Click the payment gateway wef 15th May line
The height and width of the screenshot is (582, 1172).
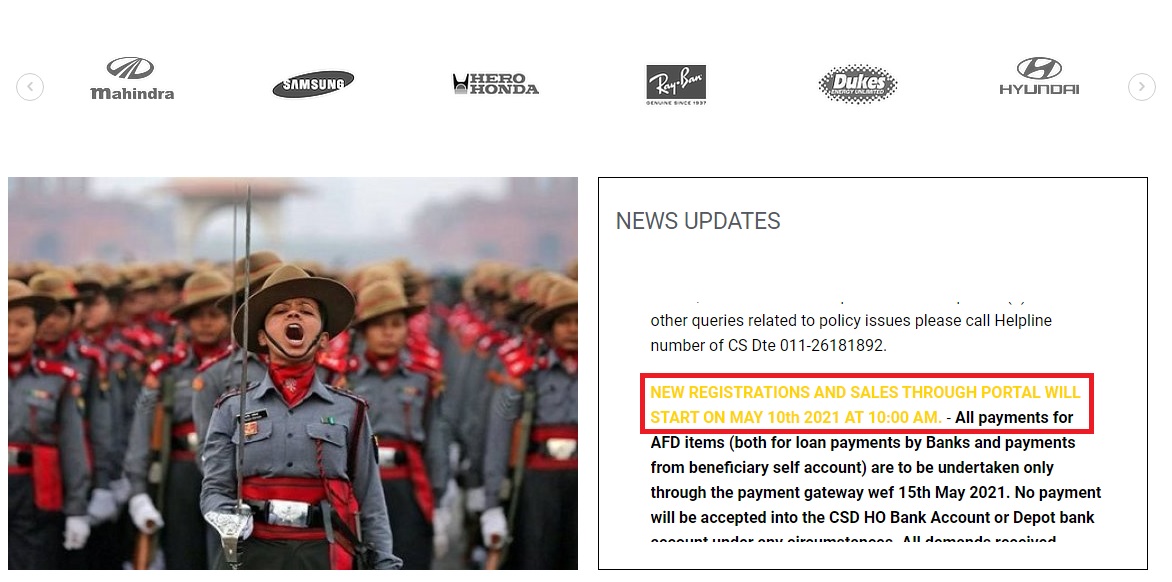(x=875, y=492)
